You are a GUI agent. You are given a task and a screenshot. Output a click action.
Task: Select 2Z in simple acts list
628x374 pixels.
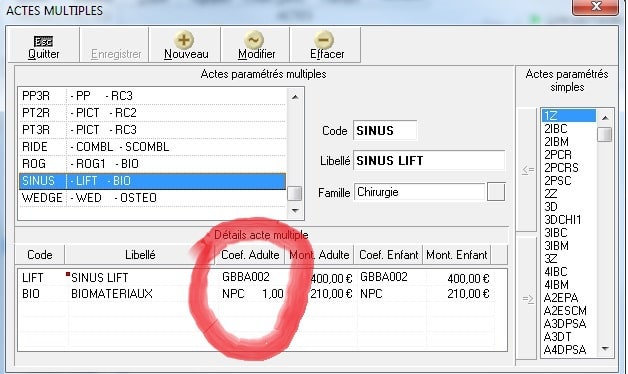tap(569, 194)
